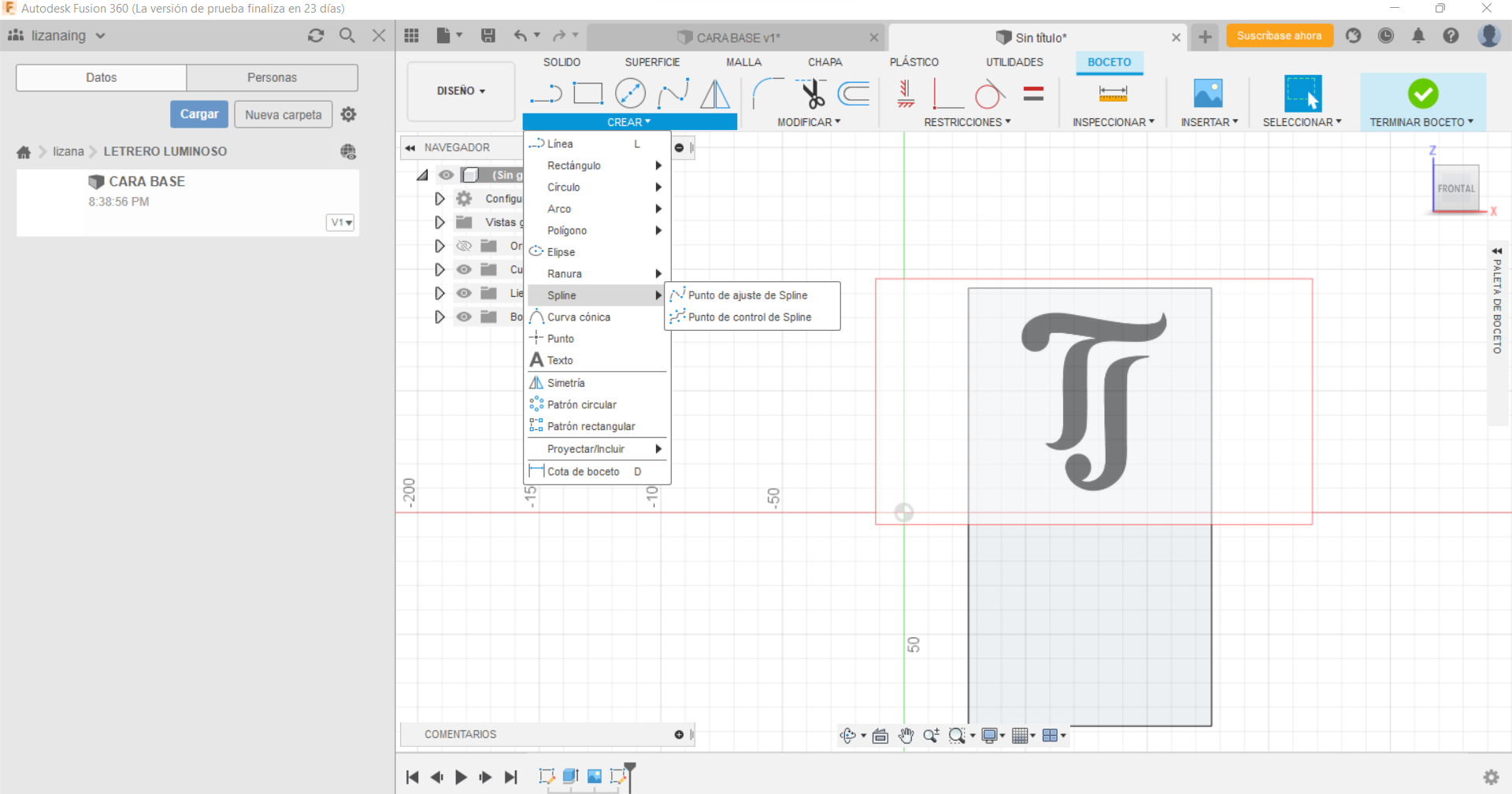Switch to the CARA BASE v1 document tab
The image size is (1512, 794).
[737, 37]
